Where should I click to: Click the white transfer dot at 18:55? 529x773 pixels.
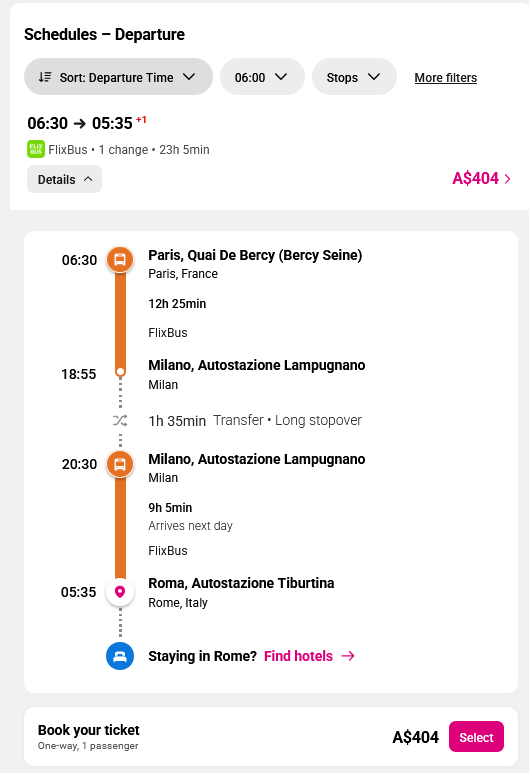[120, 371]
